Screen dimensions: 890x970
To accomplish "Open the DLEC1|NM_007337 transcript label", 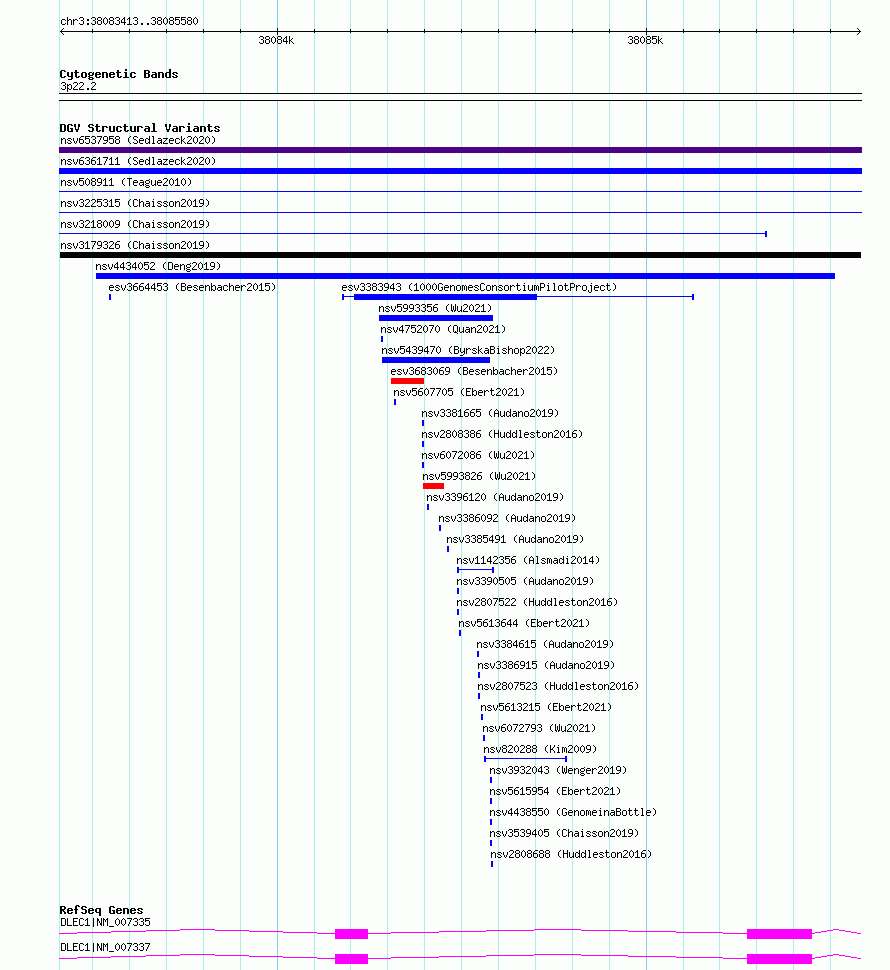I will (105, 948).
